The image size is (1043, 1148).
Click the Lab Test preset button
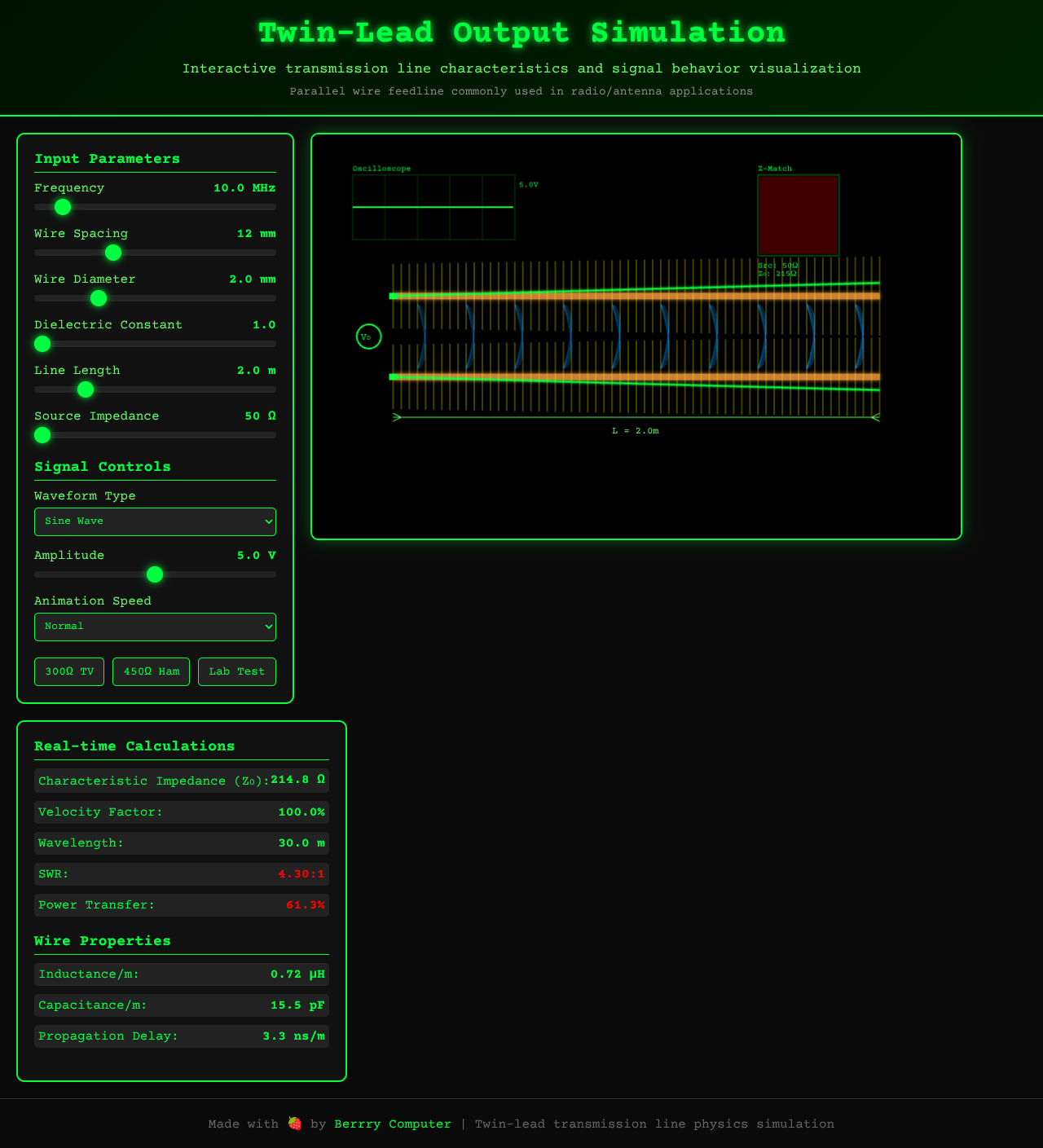[236, 671]
